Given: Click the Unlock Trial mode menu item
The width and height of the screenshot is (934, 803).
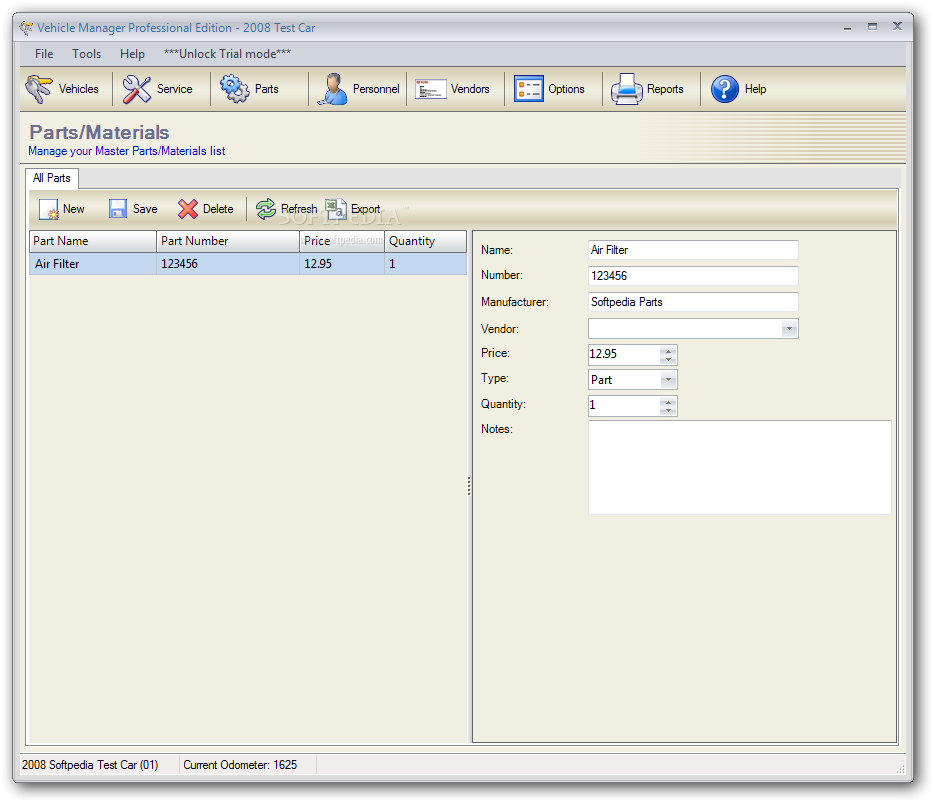Looking at the screenshot, I should tap(228, 54).
